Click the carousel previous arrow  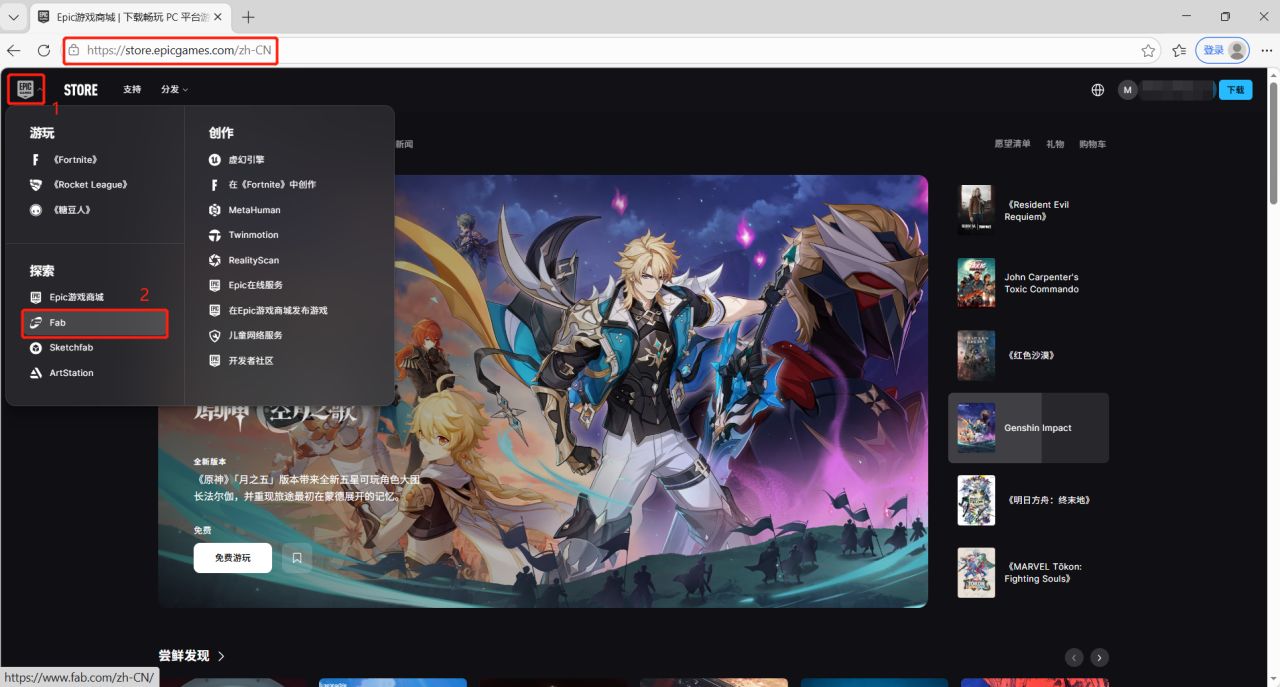point(1074,657)
